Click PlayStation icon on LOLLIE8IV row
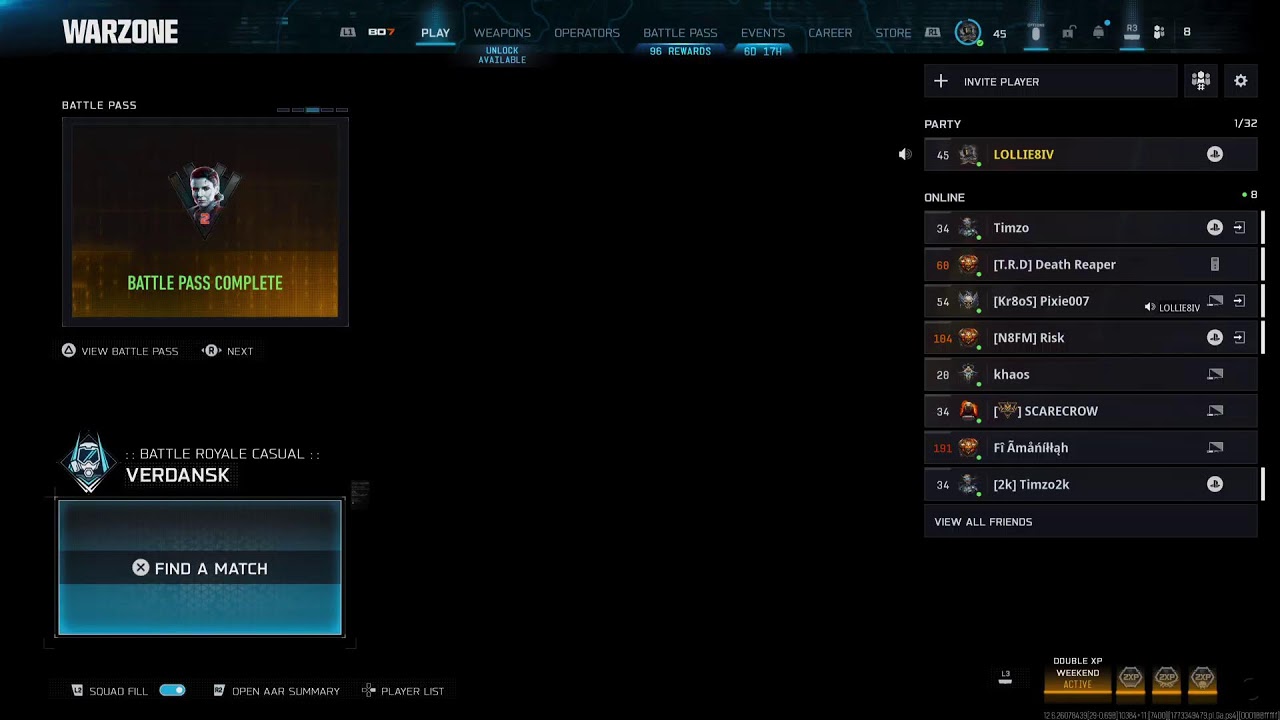1280x720 pixels. (x=1215, y=154)
